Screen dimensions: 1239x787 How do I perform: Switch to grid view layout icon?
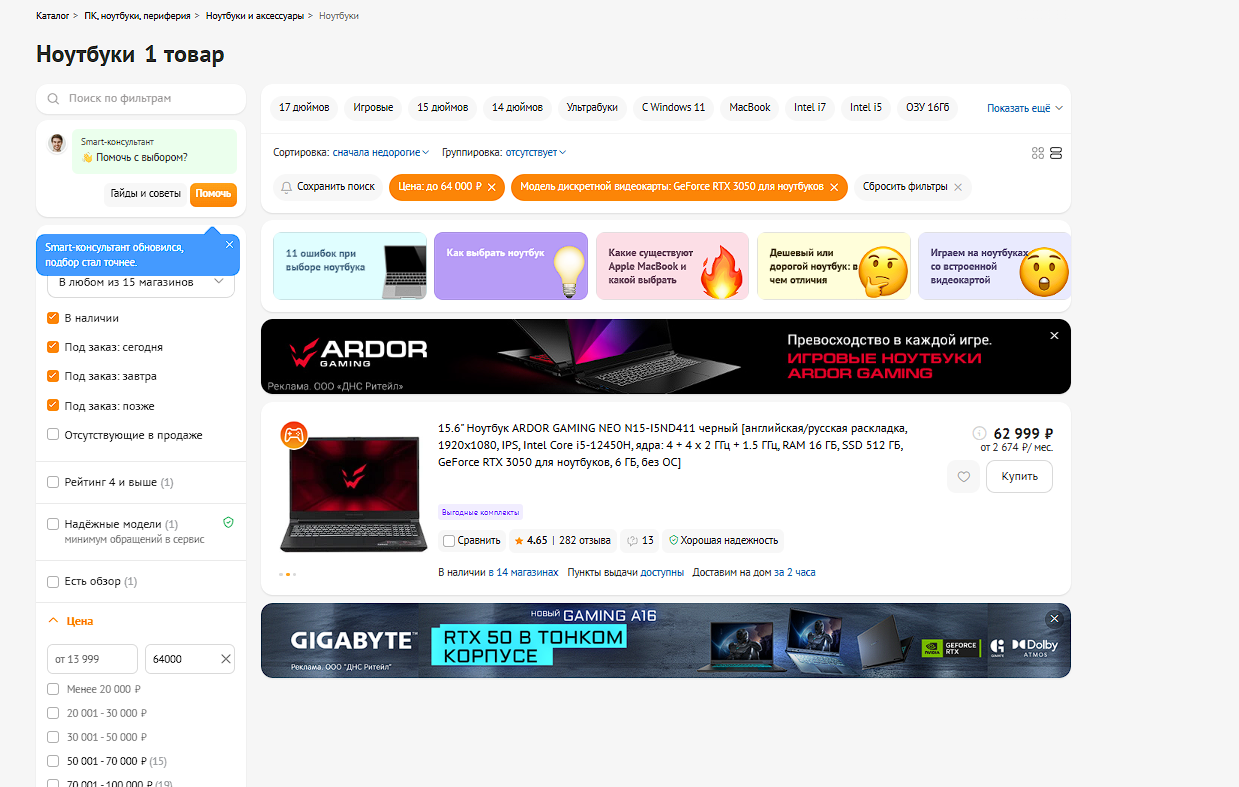[x=1038, y=153]
